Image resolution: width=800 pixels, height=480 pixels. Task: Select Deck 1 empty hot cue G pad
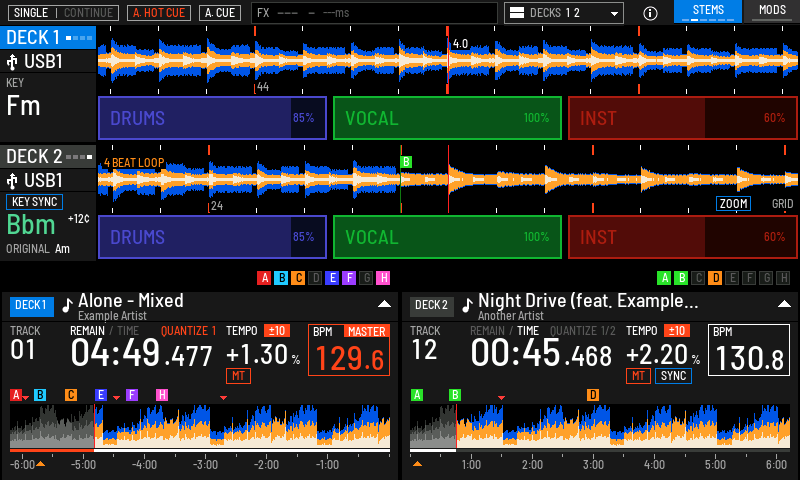click(366, 278)
